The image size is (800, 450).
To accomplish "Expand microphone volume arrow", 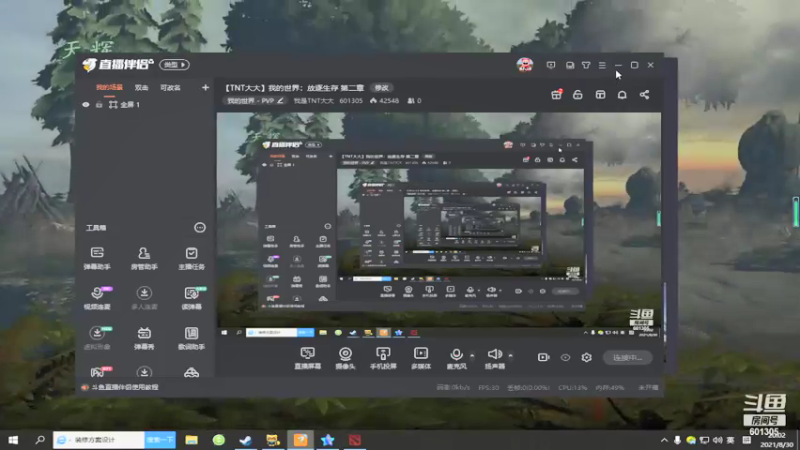I will tap(472, 355).
